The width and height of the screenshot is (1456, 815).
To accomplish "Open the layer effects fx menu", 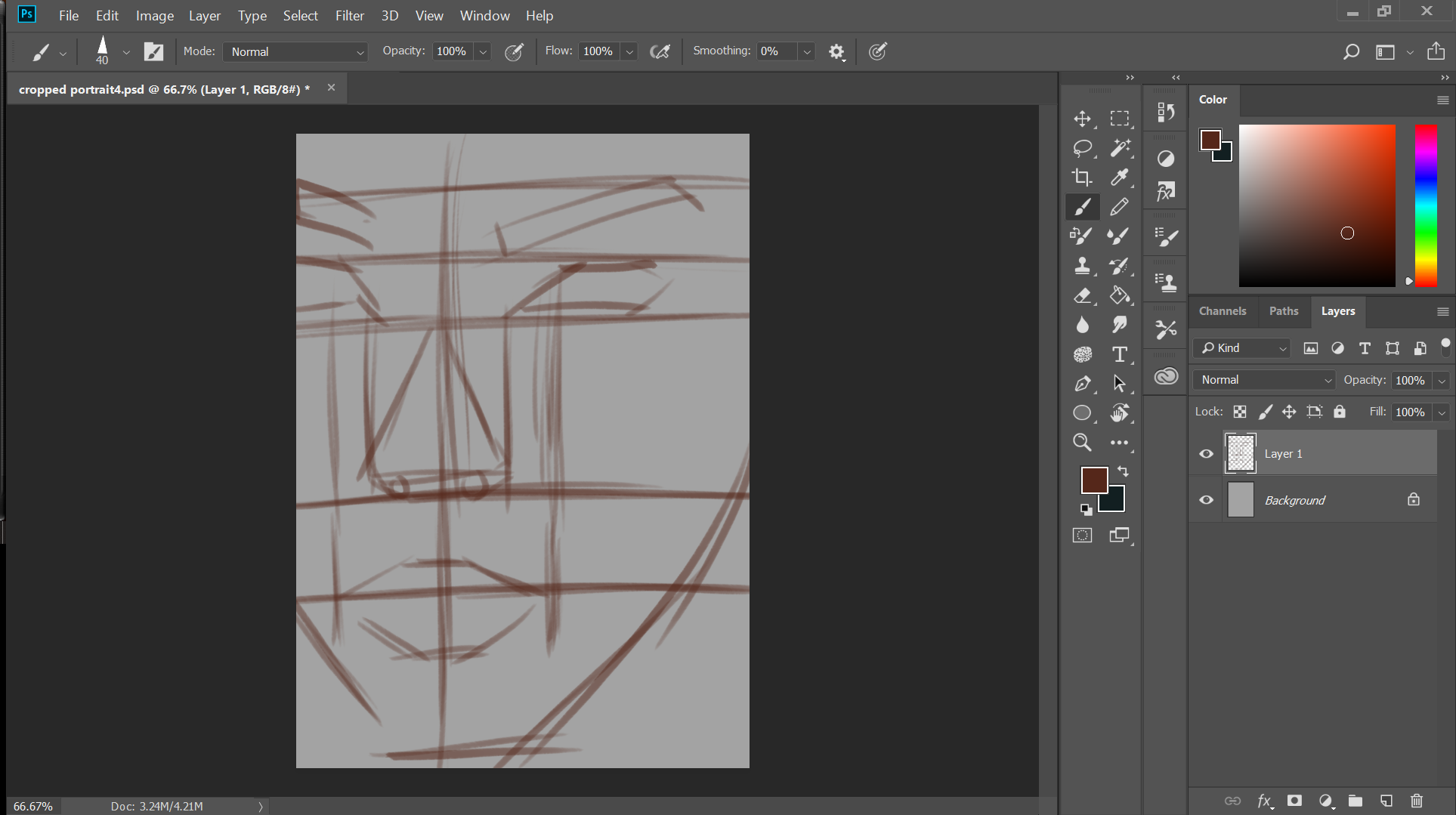I will (x=1264, y=801).
